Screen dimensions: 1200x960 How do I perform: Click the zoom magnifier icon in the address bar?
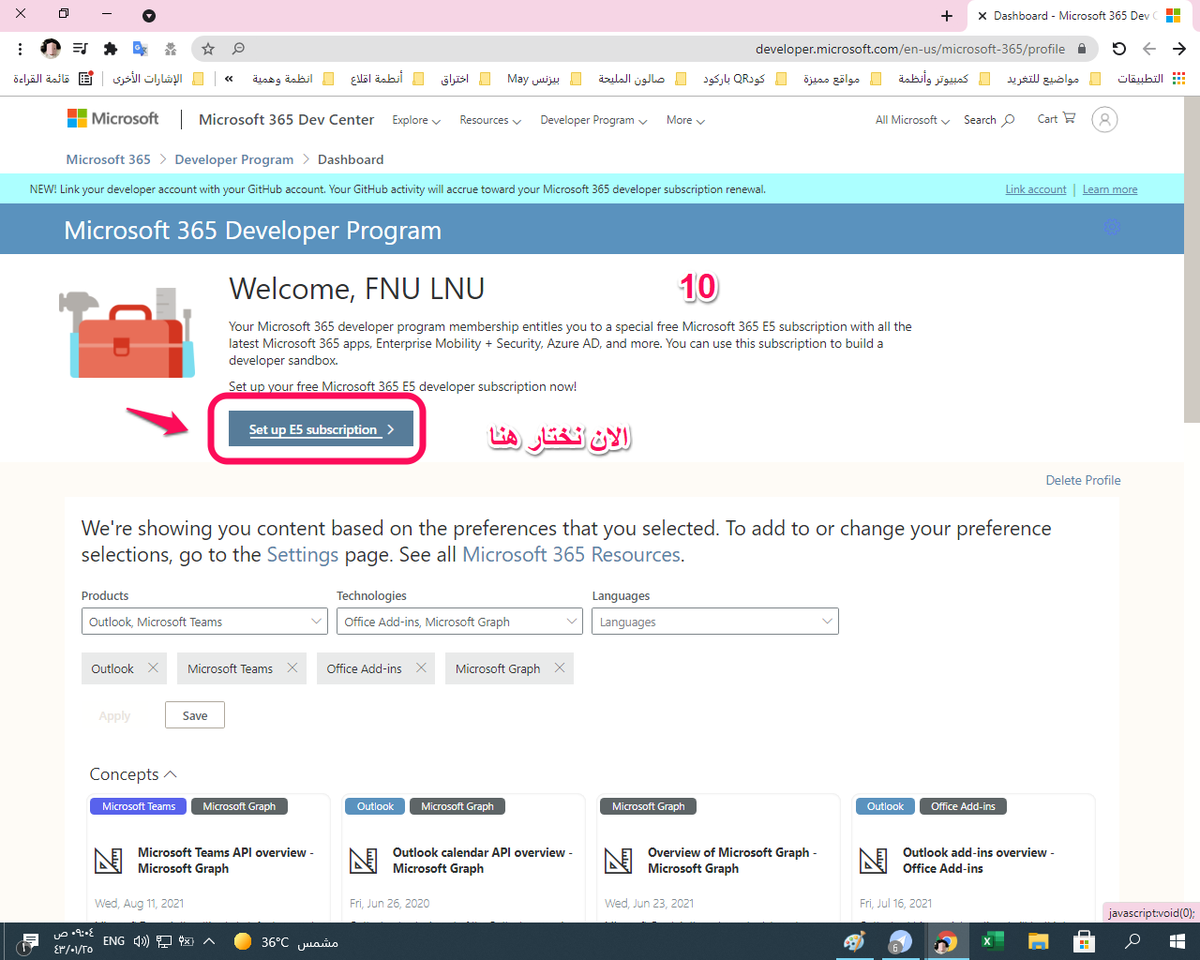[x=238, y=48]
